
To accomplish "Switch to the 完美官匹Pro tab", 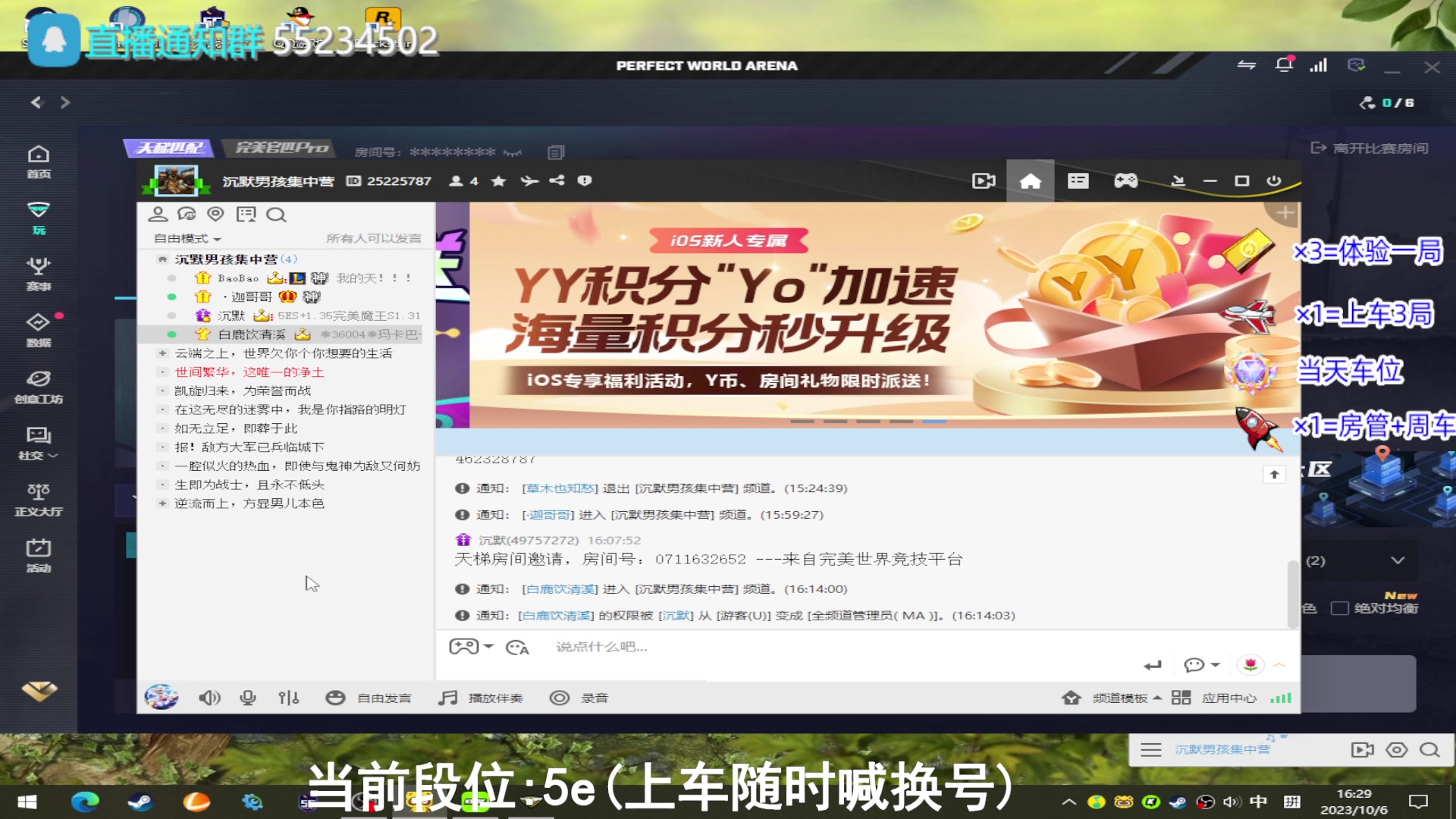I will pos(281,148).
